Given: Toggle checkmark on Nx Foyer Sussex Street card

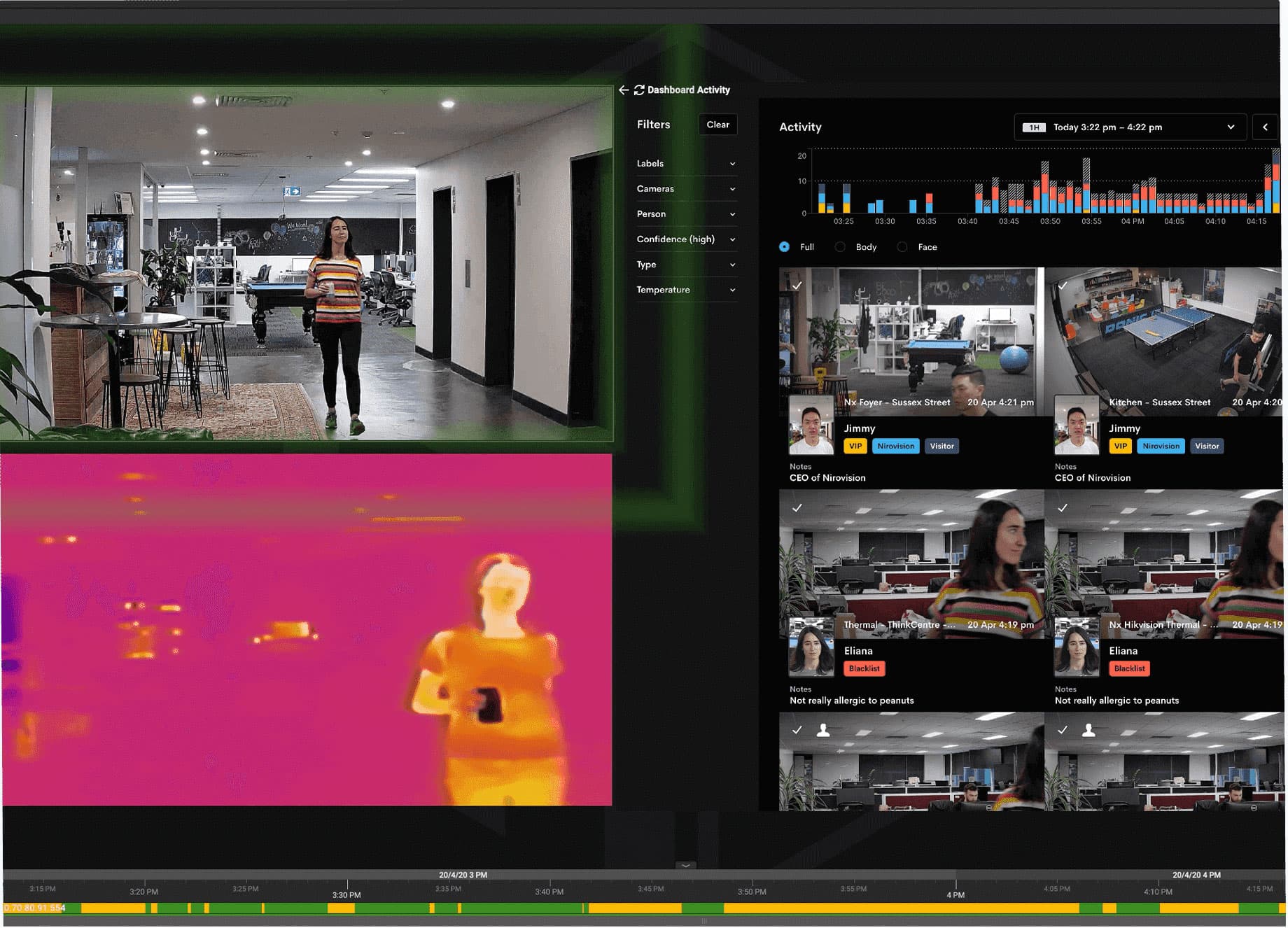Looking at the screenshot, I should tap(797, 286).
